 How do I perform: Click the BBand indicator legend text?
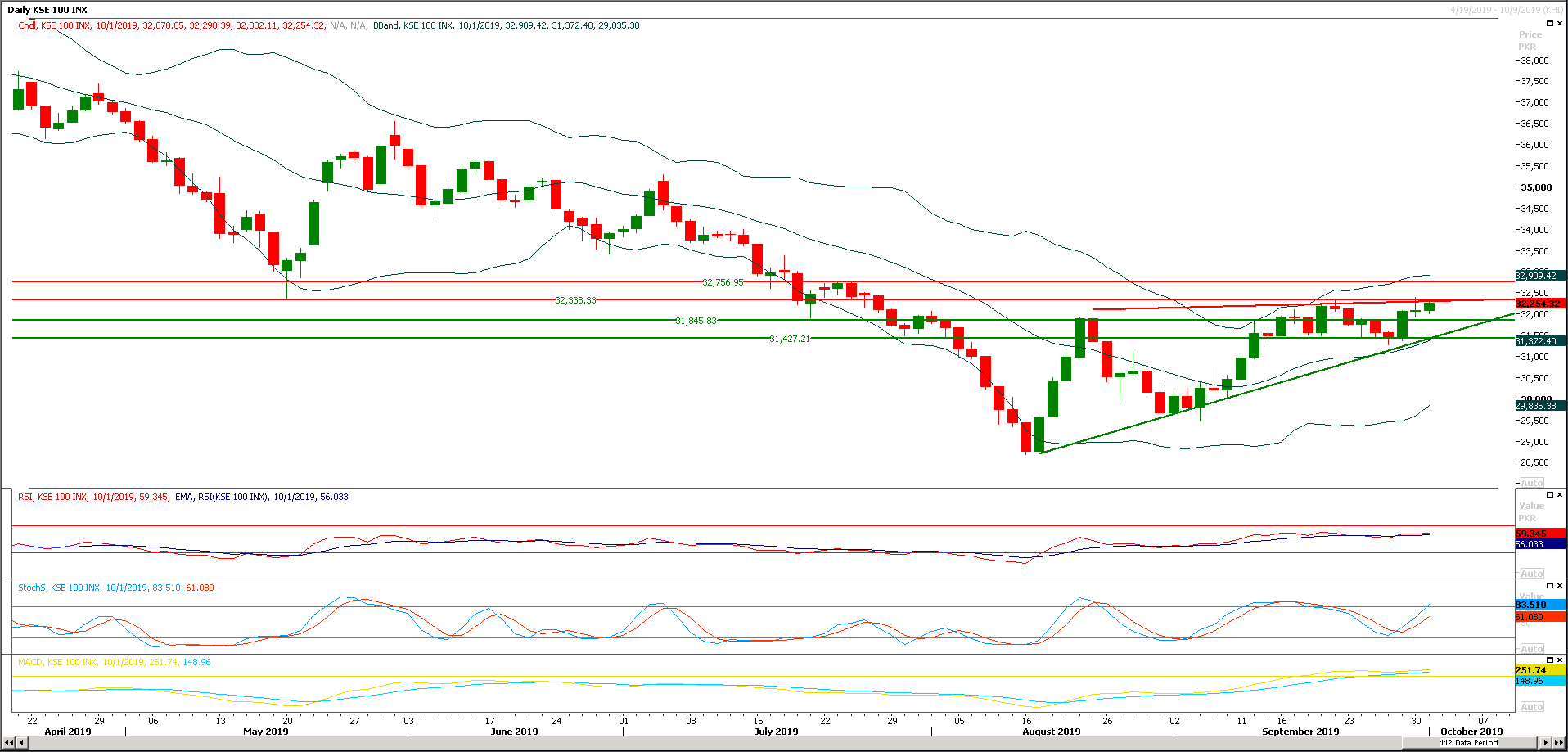386,25
